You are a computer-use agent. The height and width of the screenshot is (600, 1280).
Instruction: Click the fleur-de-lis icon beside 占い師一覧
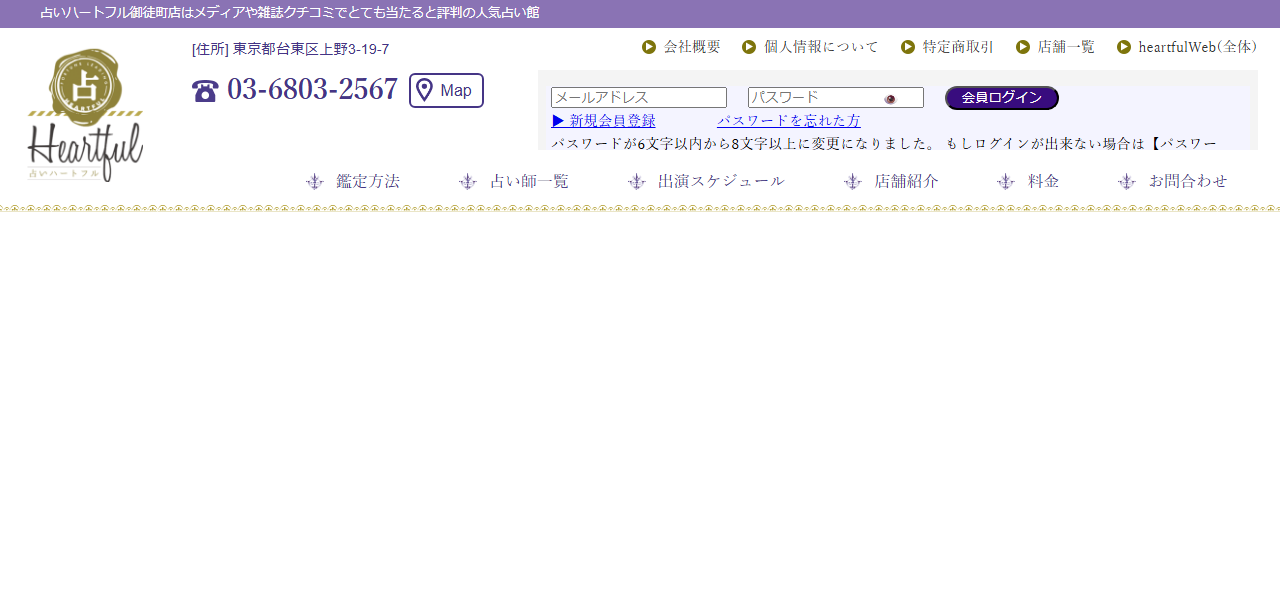(x=468, y=181)
